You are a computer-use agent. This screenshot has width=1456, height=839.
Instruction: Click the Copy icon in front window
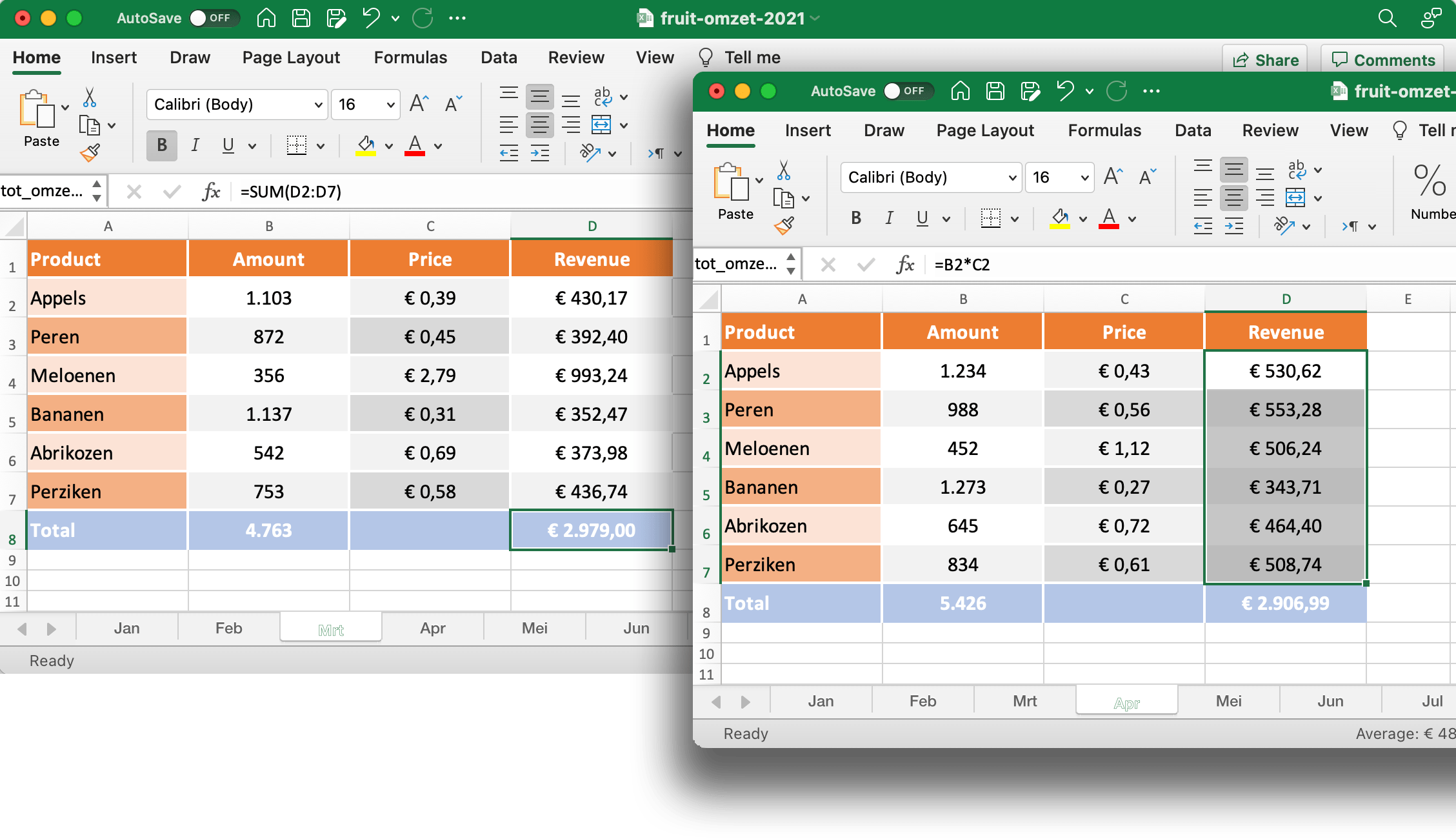(x=785, y=197)
